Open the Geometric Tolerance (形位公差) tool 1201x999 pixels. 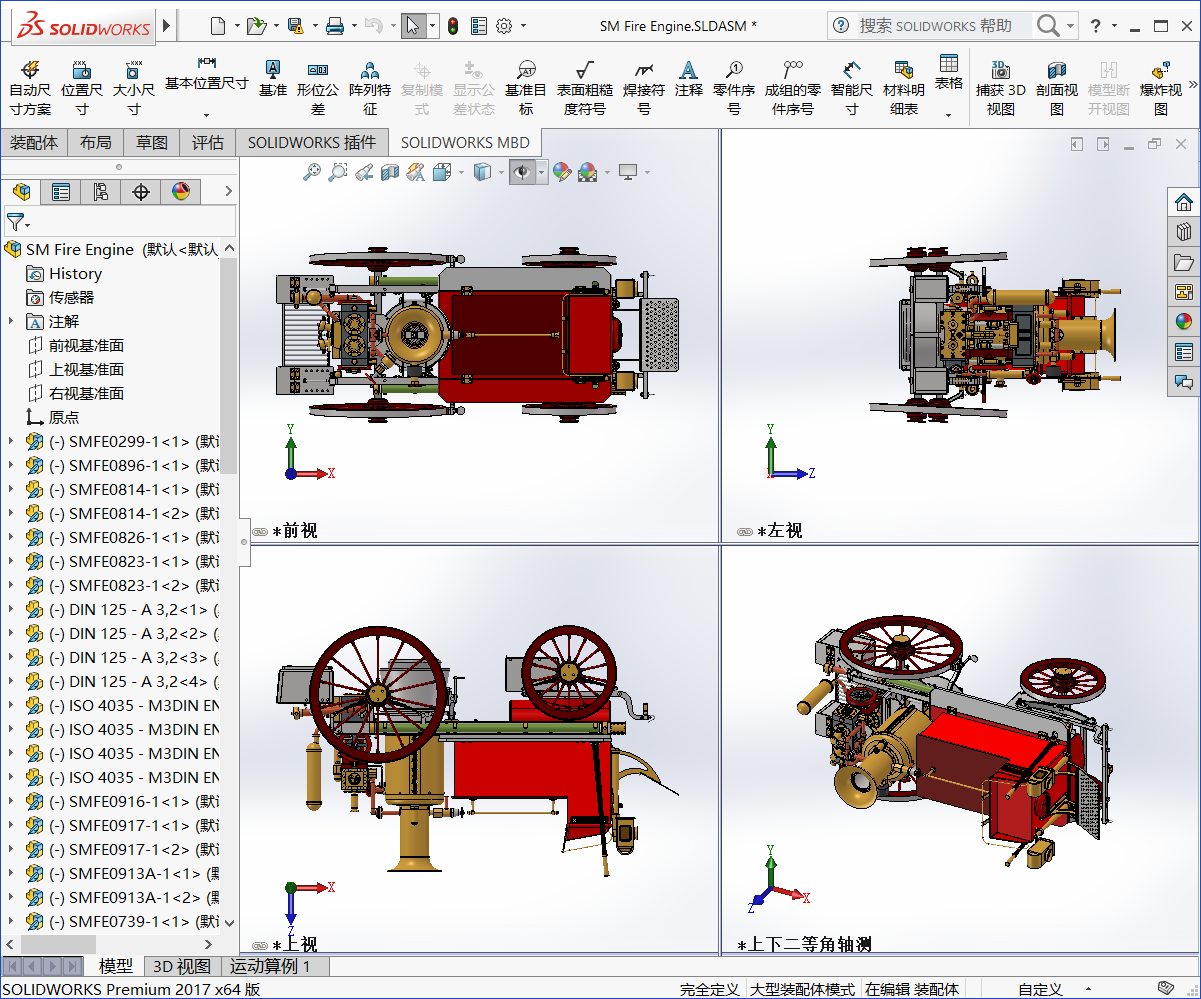click(318, 88)
